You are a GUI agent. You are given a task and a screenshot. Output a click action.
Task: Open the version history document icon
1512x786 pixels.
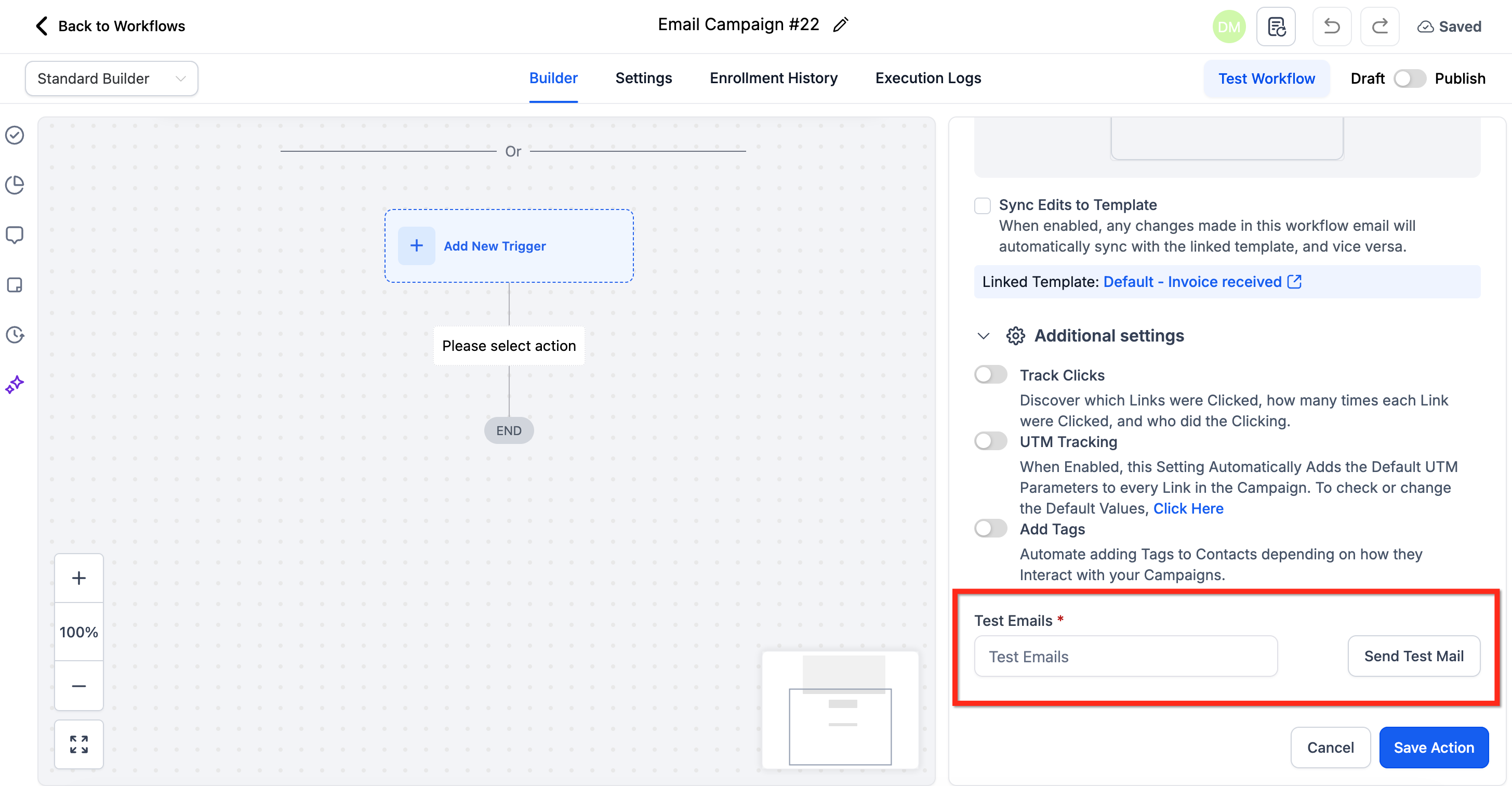pos(1276,27)
